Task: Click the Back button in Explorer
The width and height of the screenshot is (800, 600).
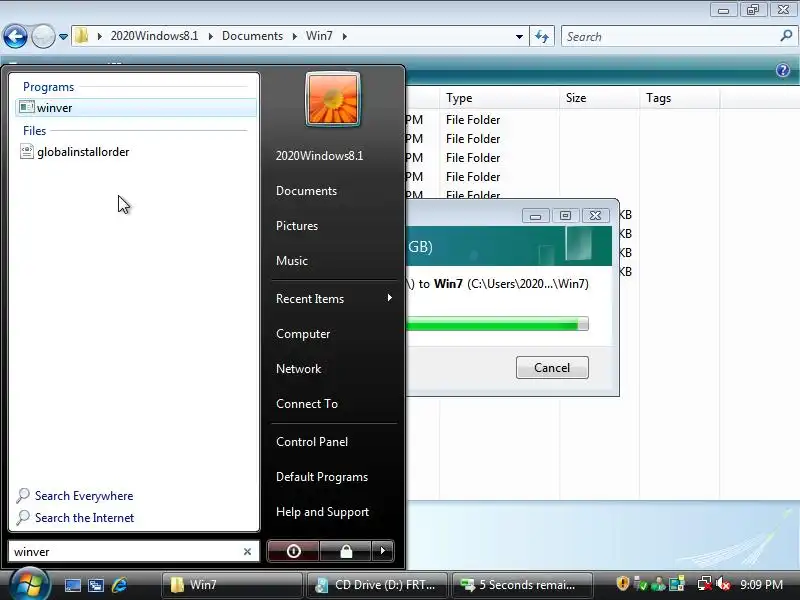Action: pos(15,36)
